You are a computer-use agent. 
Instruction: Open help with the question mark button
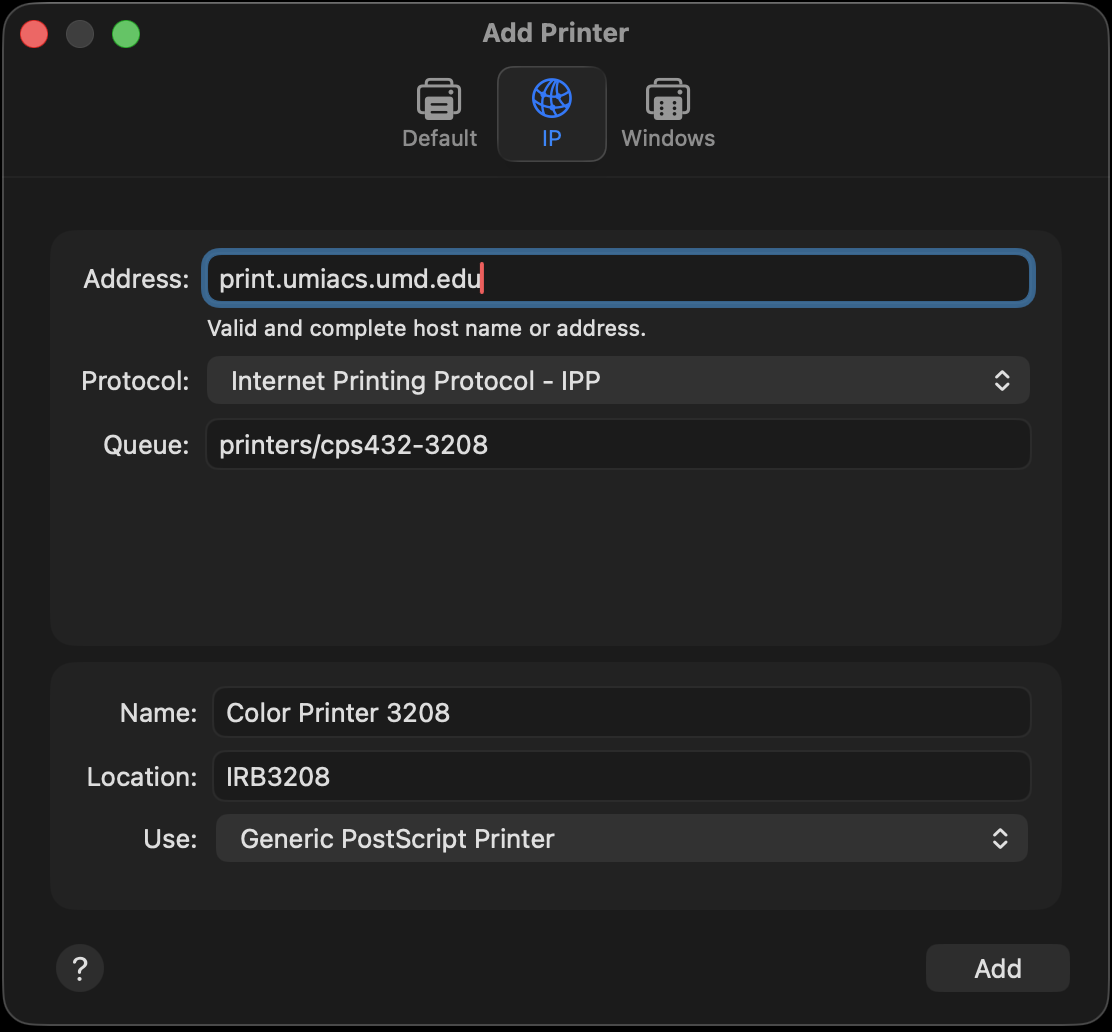click(80, 968)
